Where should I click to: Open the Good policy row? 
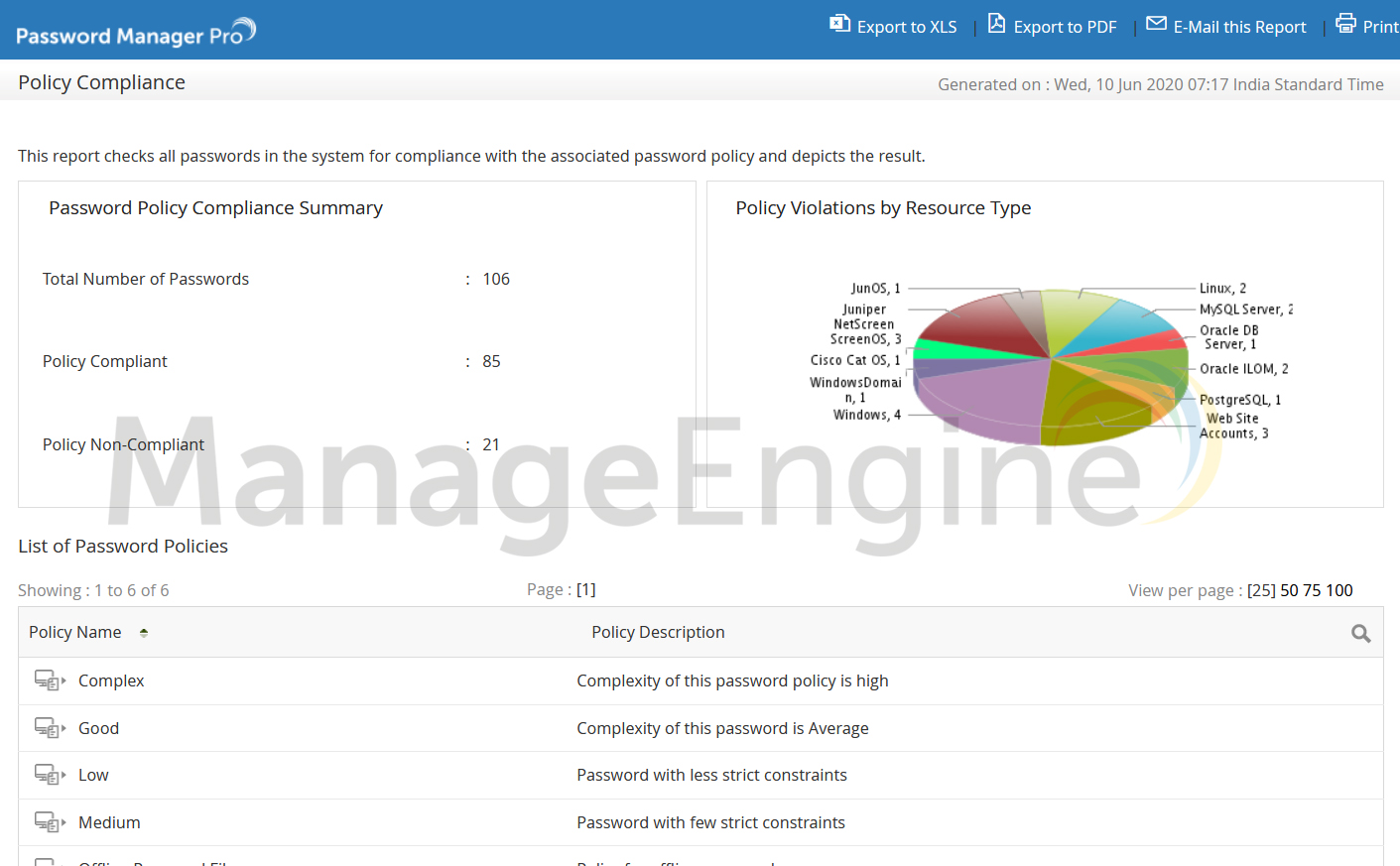[x=700, y=728]
